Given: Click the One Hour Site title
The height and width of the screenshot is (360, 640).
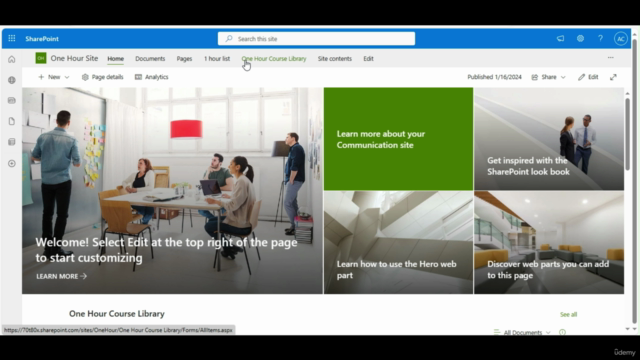Looking at the screenshot, I should pyautogui.click(x=74, y=58).
